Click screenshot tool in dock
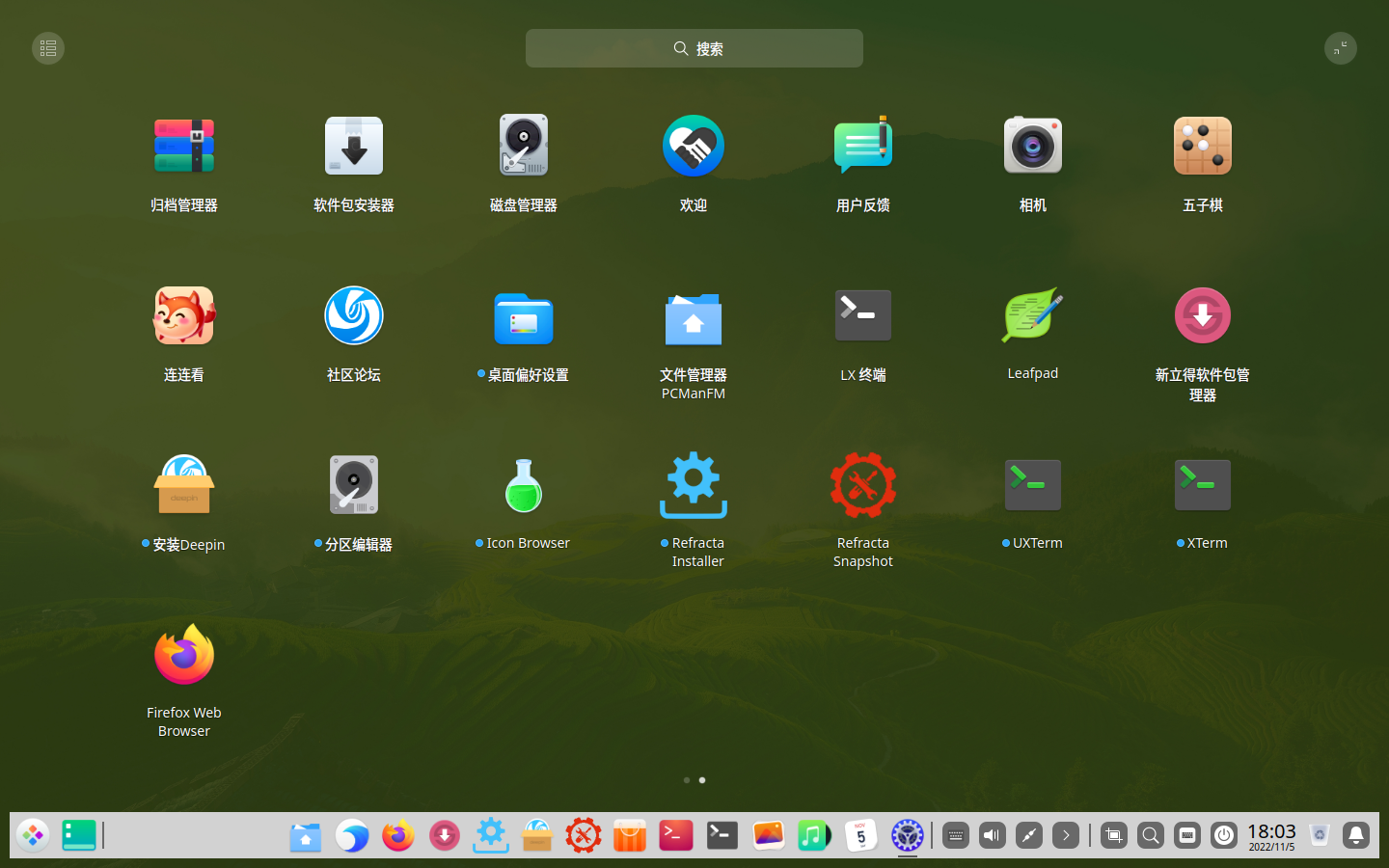1389x868 pixels. click(1114, 835)
